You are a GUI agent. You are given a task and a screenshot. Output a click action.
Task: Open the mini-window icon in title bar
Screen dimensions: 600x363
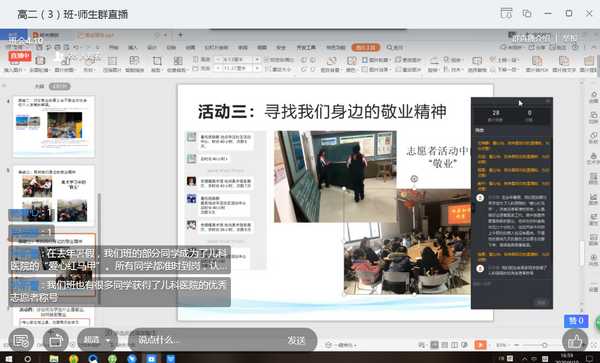[506, 13]
